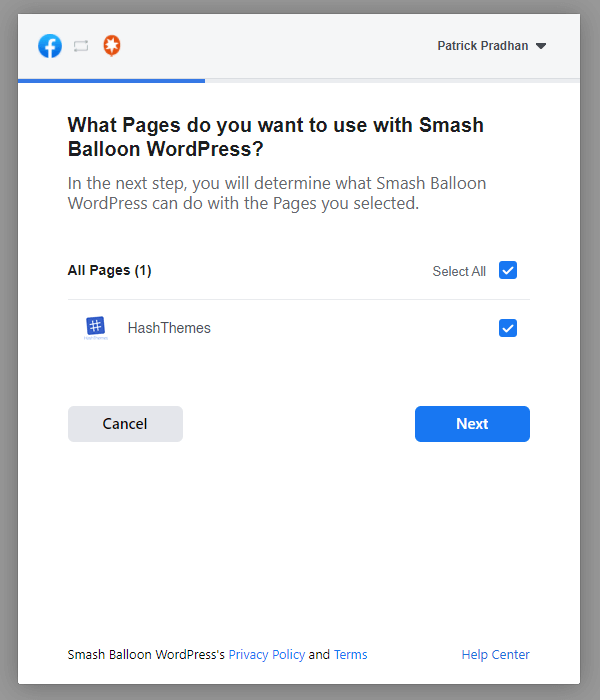Click the Next button
600x700 pixels.
[472, 424]
